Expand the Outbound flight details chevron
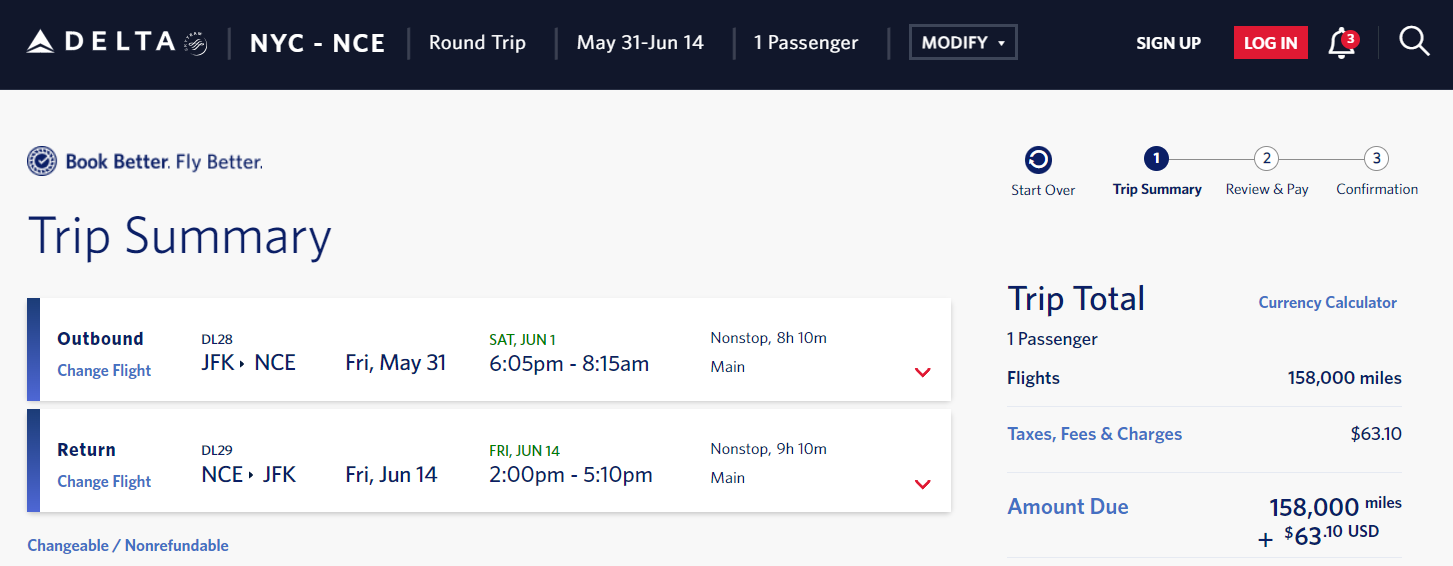The height and width of the screenshot is (566, 1453). [x=922, y=373]
